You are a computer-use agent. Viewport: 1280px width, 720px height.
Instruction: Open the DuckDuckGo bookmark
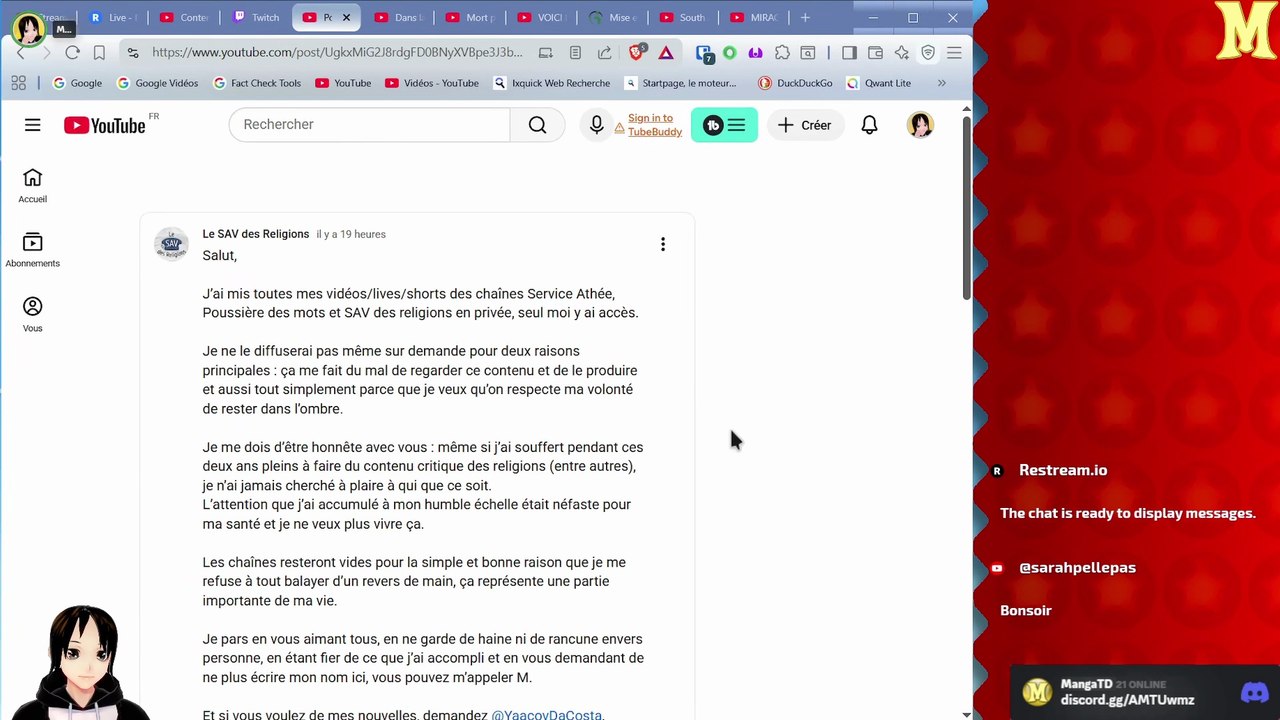tap(795, 83)
